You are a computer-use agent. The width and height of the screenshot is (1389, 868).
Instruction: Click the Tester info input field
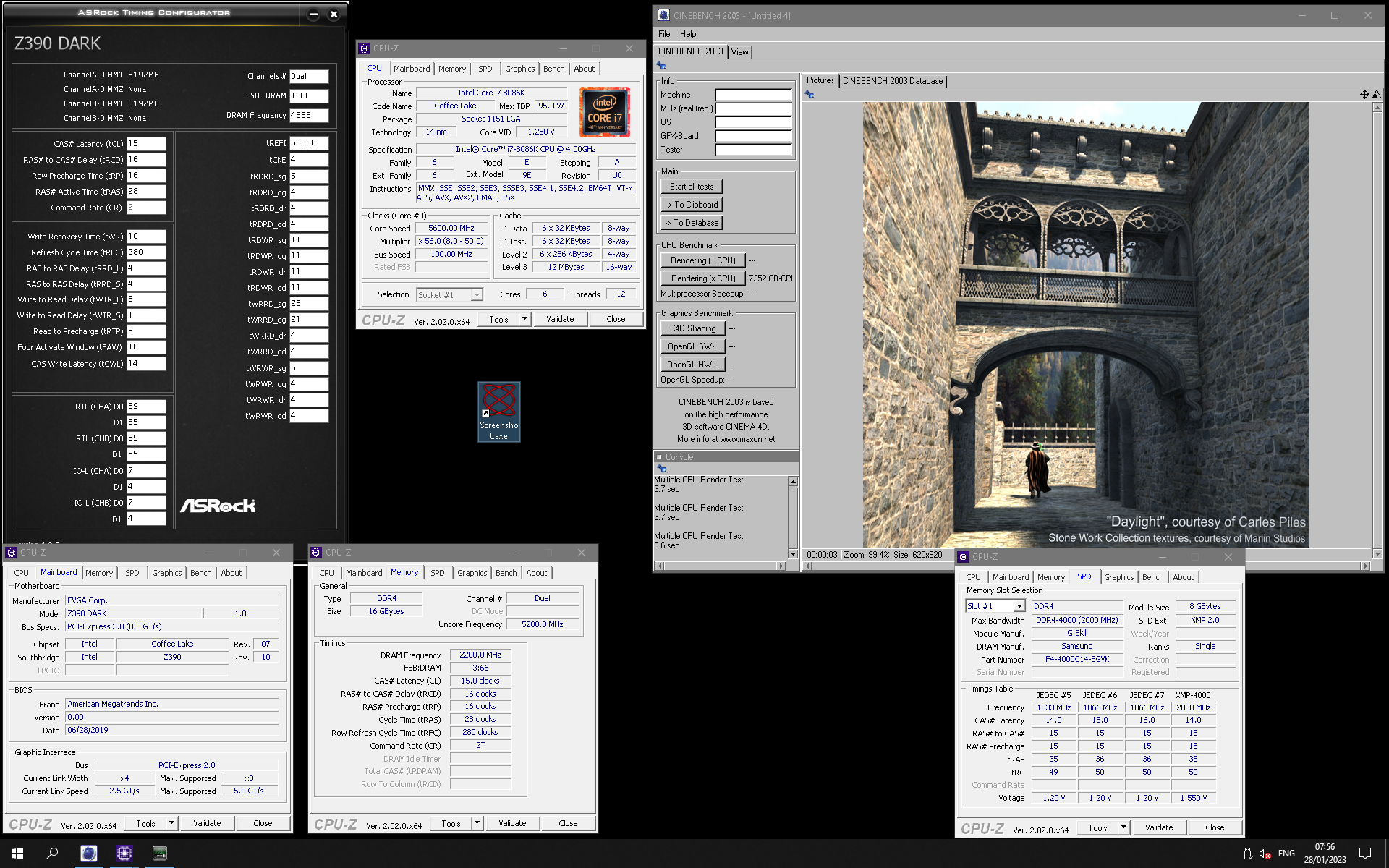coord(753,150)
